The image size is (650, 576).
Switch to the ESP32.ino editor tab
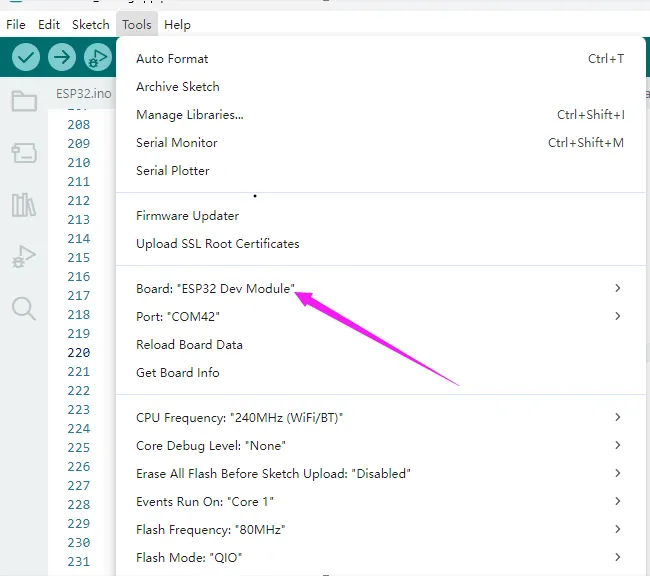point(84,93)
